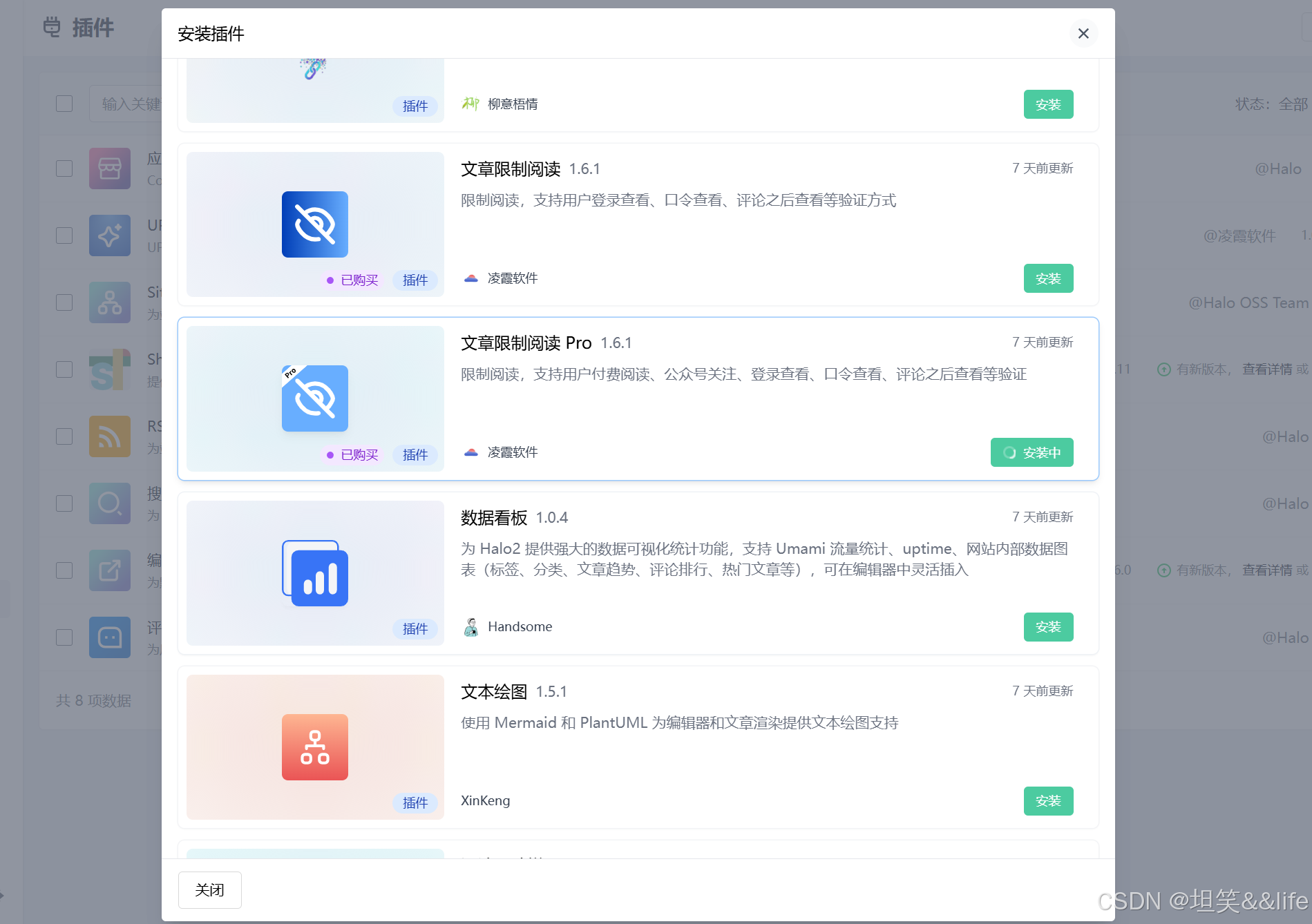Click the 文章限制阅读 hidden-eye plugin logo
Image resolution: width=1312 pixels, height=924 pixels.
click(314, 224)
